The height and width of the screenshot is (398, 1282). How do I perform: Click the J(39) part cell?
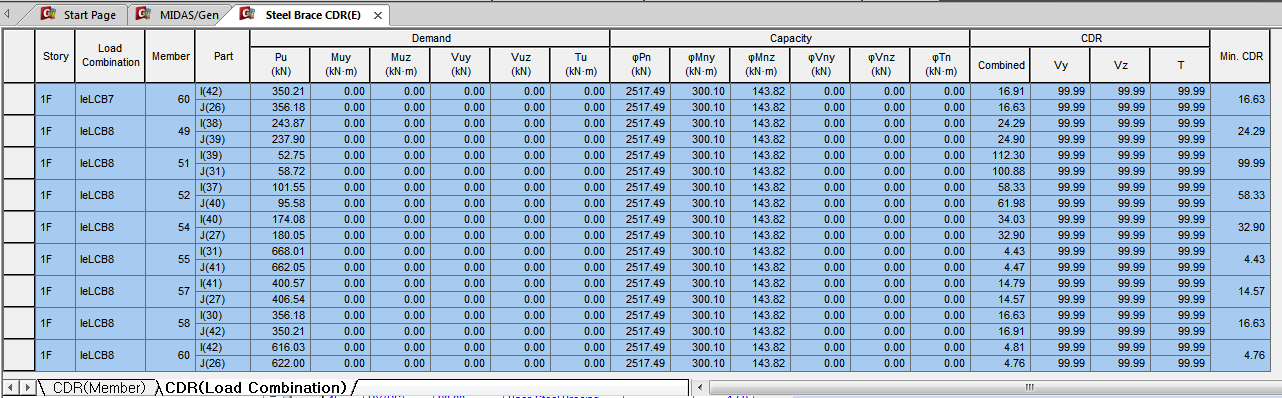pos(223,139)
